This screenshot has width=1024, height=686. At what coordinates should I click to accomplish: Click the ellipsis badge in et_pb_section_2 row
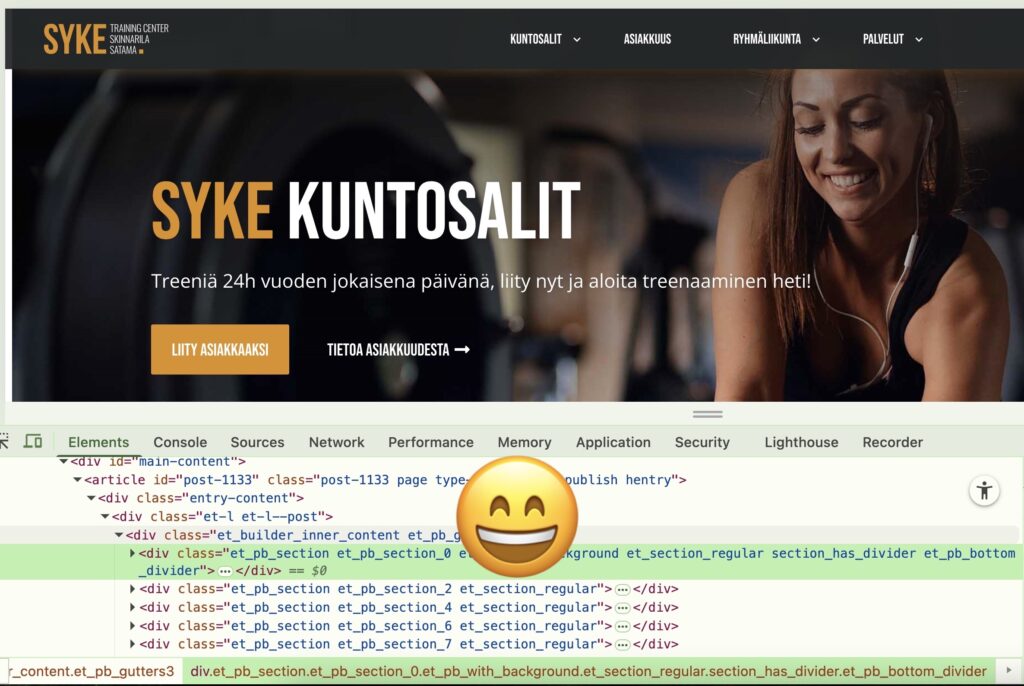coord(622,589)
